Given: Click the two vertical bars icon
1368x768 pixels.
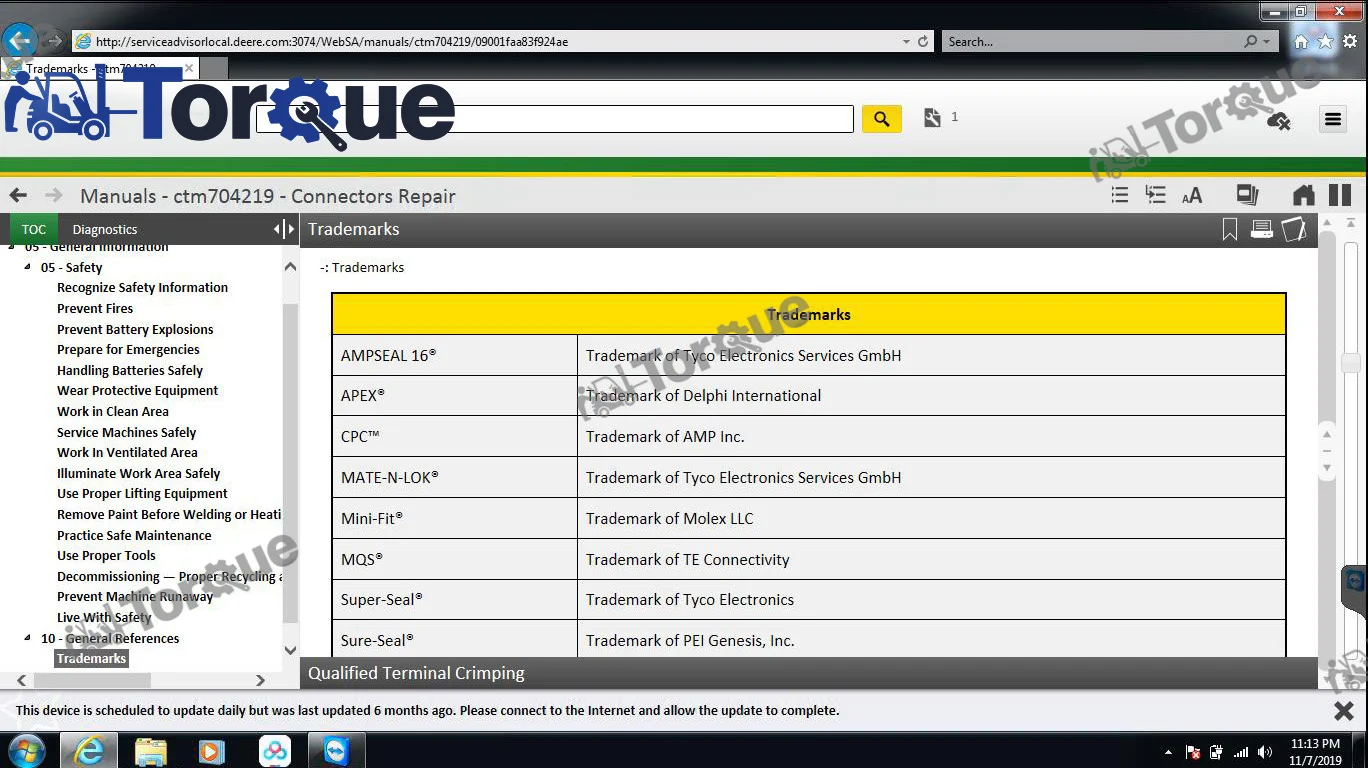Looking at the screenshot, I should pyautogui.click(x=1340, y=195).
